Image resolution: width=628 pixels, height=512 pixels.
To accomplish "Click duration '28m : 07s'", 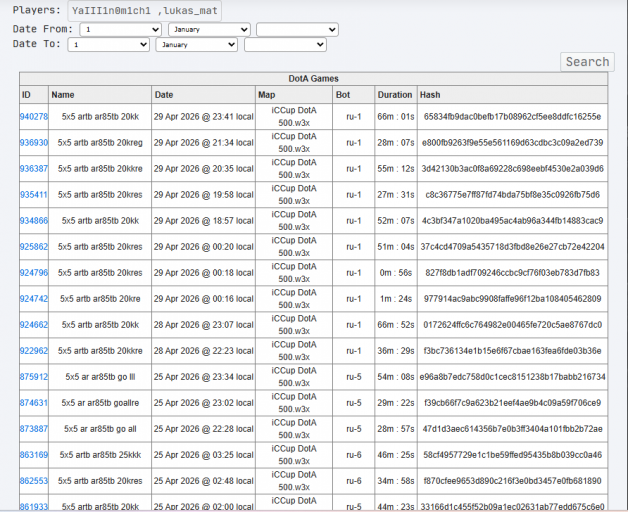I will point(396,143).
